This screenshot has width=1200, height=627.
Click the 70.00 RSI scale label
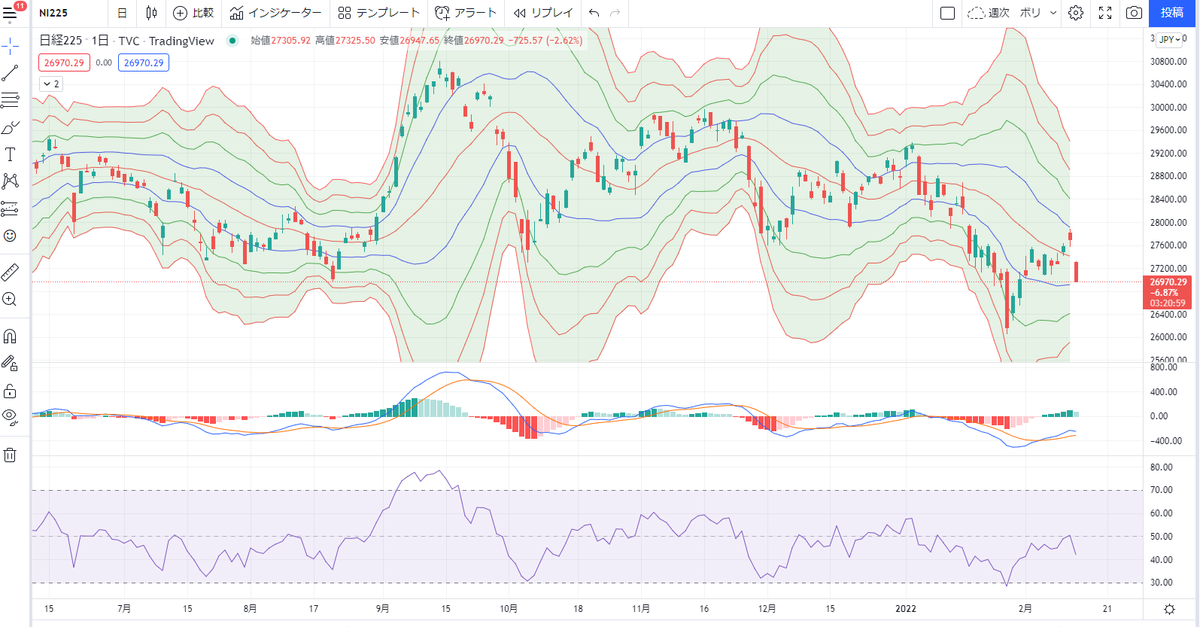coord(1161,490)
